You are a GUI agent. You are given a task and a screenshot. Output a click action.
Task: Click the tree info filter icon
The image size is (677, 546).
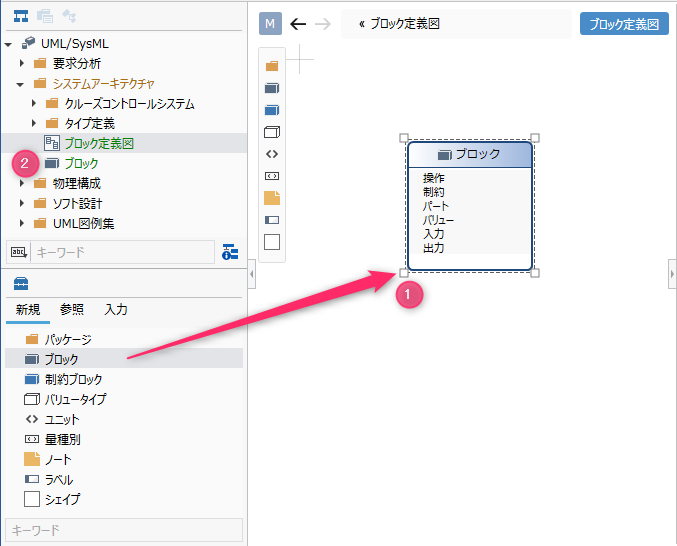point(230,252)
